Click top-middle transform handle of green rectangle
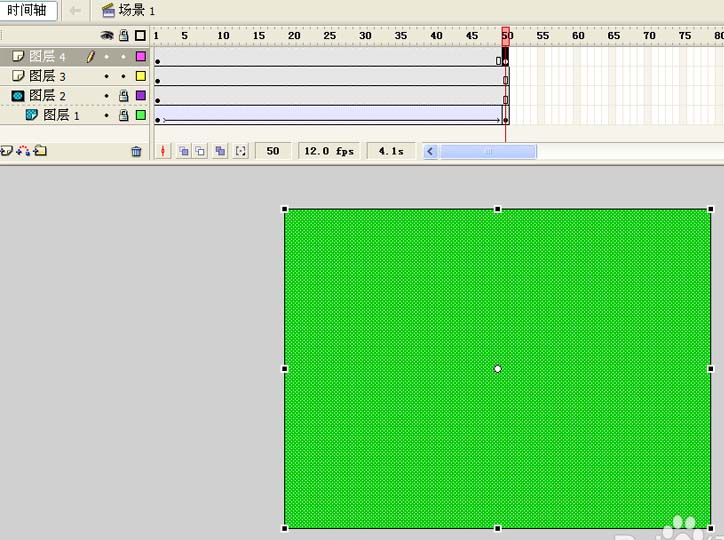Image resolution: width=724 pixels, height=540 pixels. click(498, 209)
